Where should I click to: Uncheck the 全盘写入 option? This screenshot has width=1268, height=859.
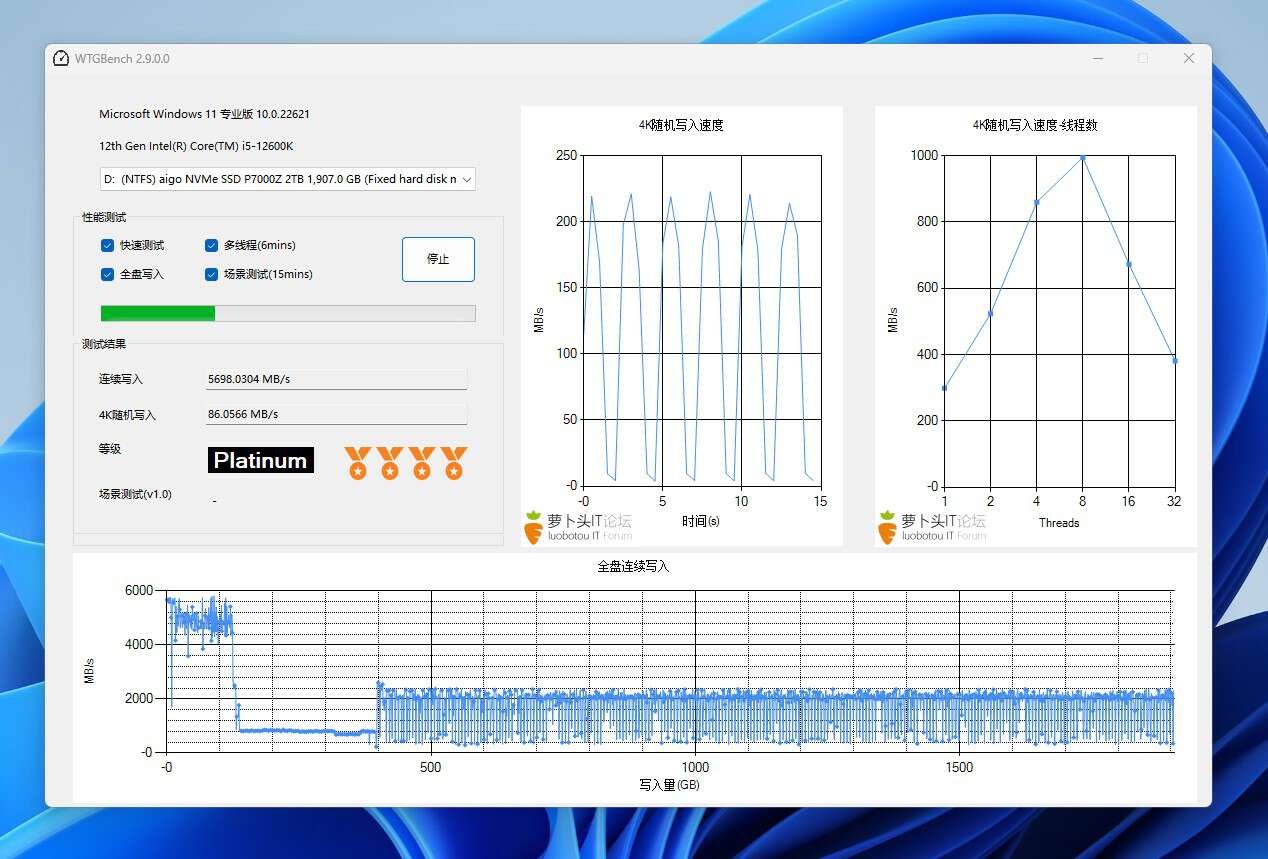click(107, 274)
